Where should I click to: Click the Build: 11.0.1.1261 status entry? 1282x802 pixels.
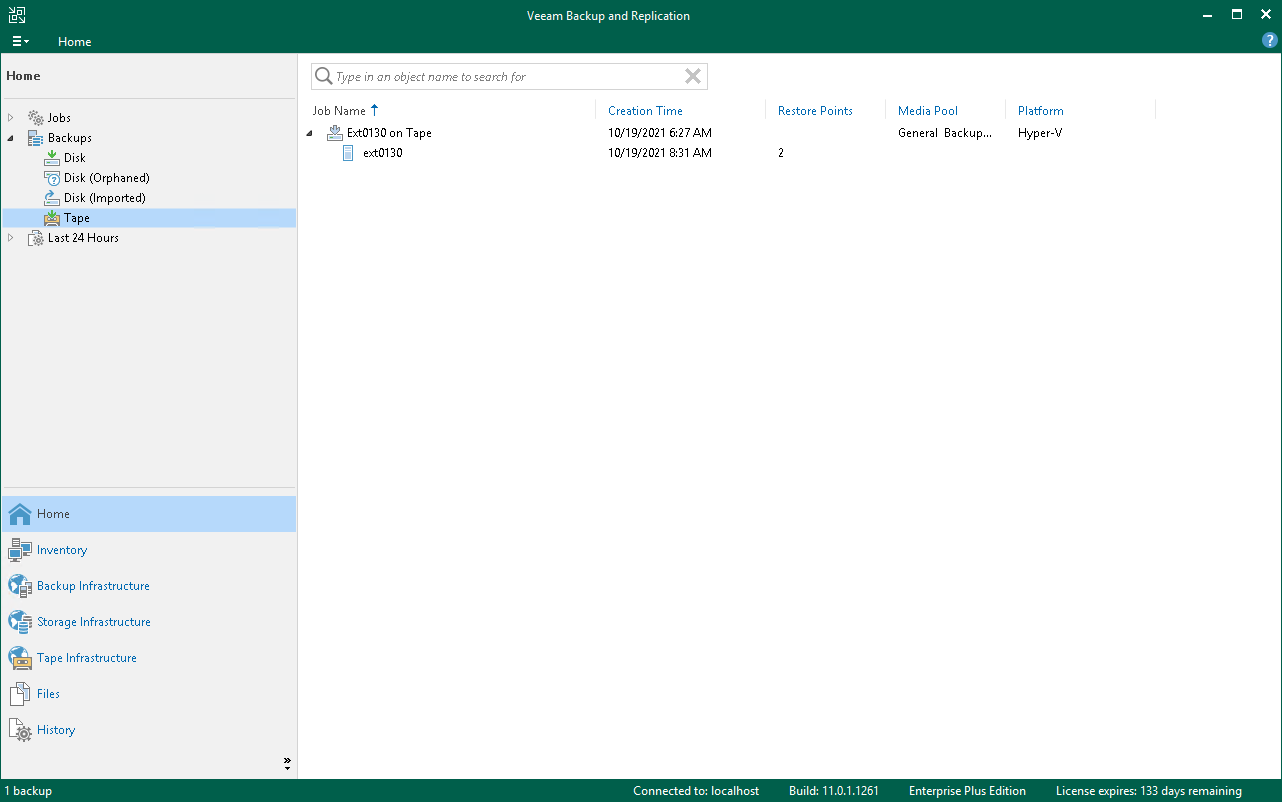pyautogui.click(x=834, y=791)
